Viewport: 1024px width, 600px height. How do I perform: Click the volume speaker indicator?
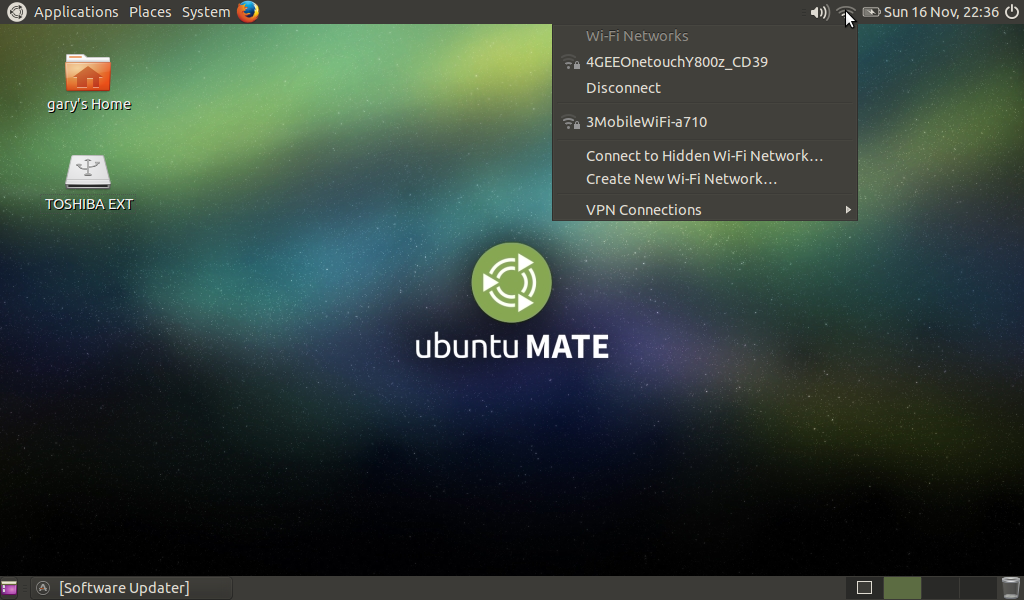point(819,12)
